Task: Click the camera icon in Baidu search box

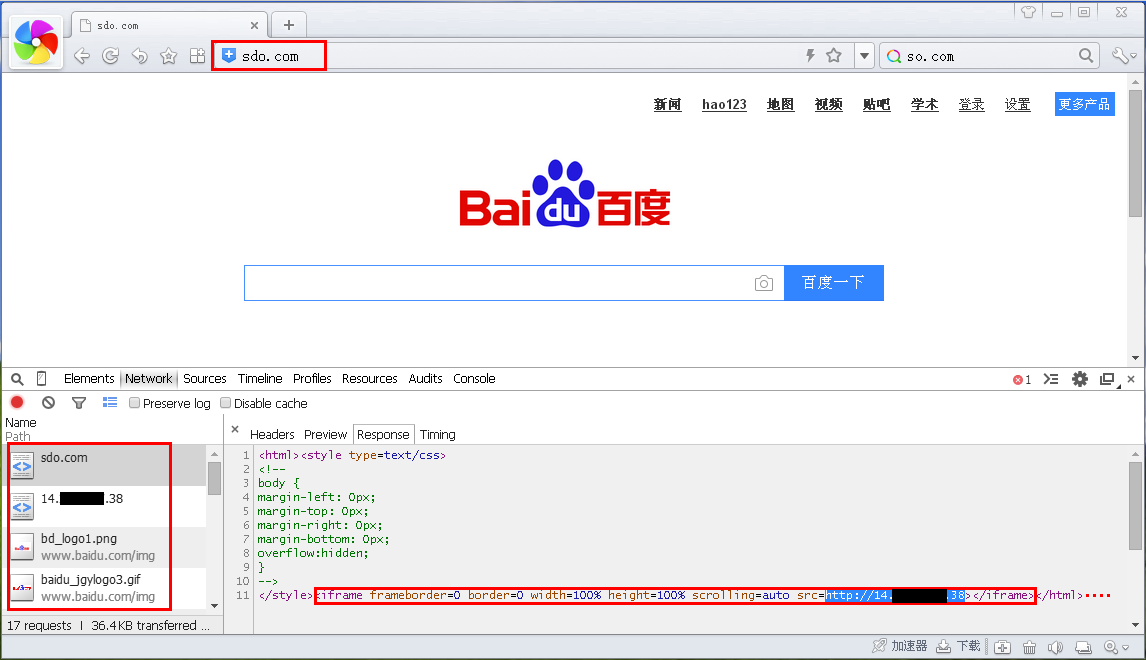Action: [764, 283]
